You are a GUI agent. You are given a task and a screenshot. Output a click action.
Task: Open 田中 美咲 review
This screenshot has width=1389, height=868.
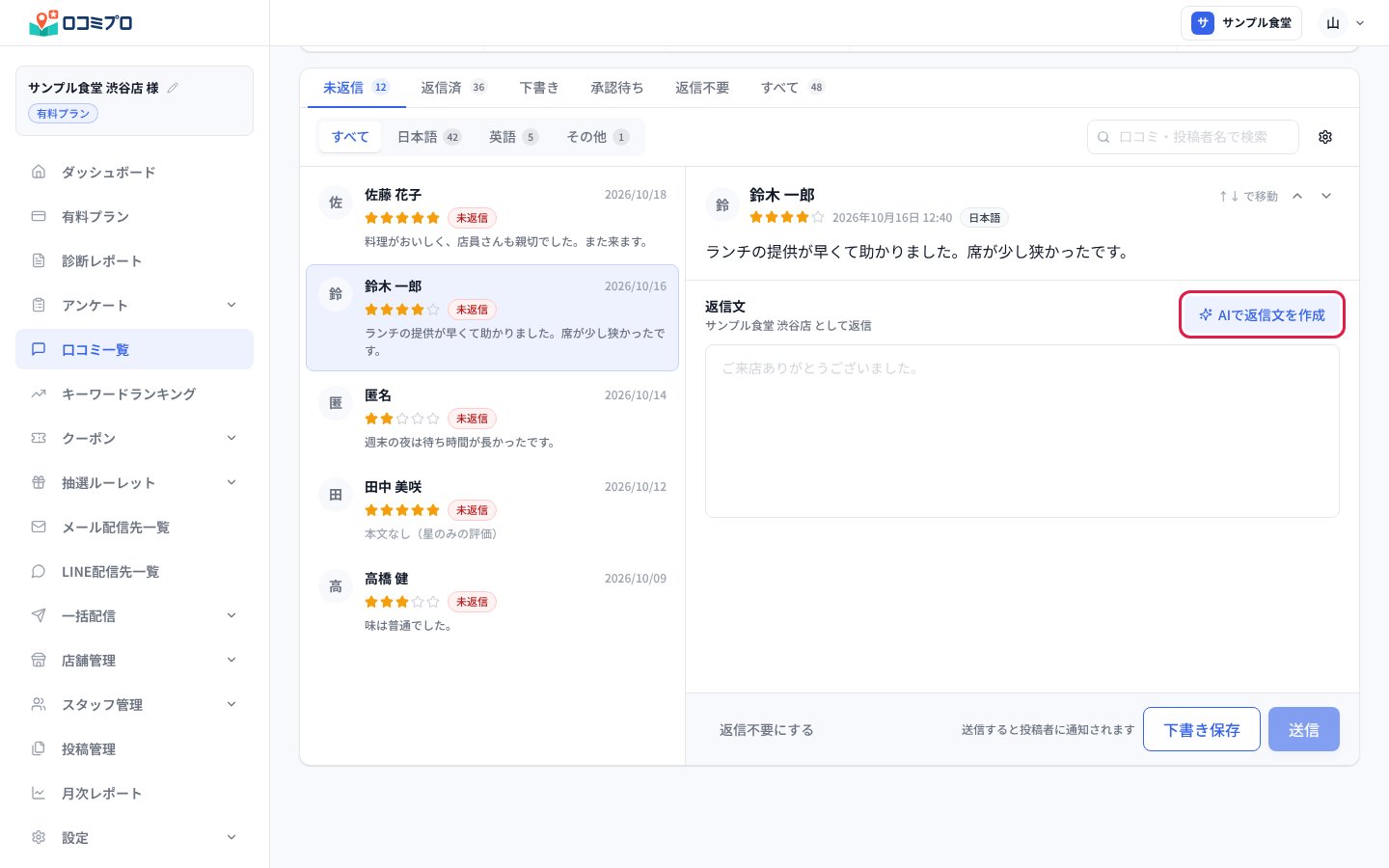[492, 510]
